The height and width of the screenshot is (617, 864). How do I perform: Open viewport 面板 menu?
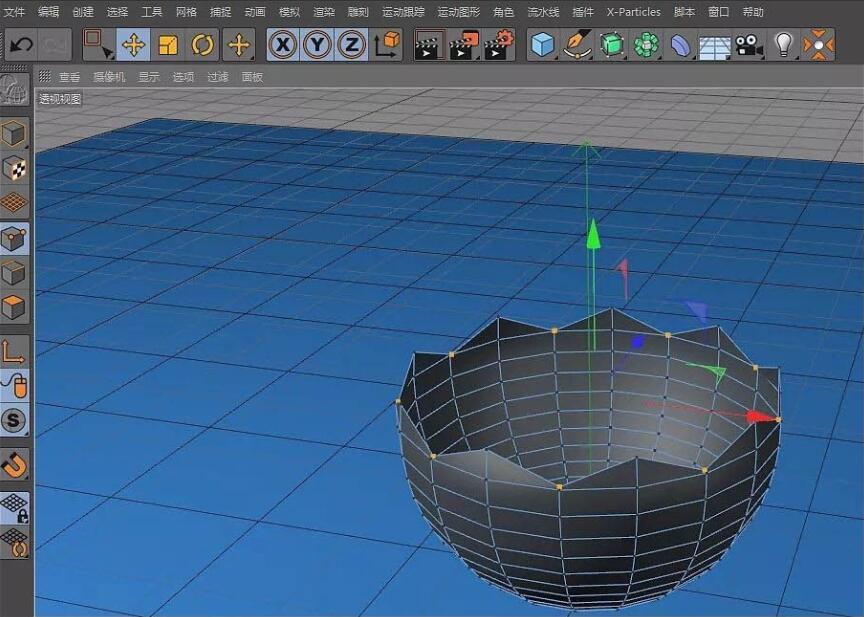[252, 77]
